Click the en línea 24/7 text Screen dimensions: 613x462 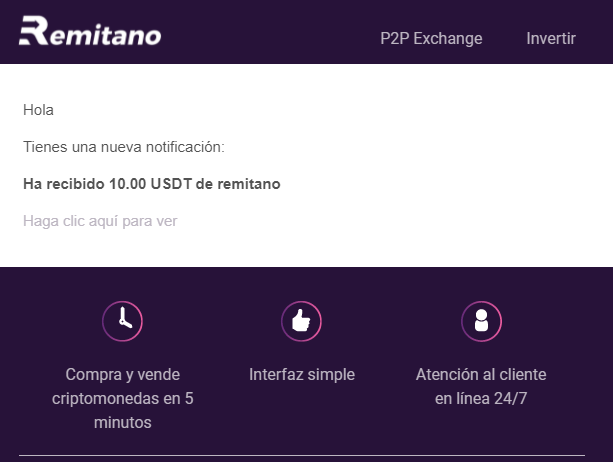(x=481, y=399)
